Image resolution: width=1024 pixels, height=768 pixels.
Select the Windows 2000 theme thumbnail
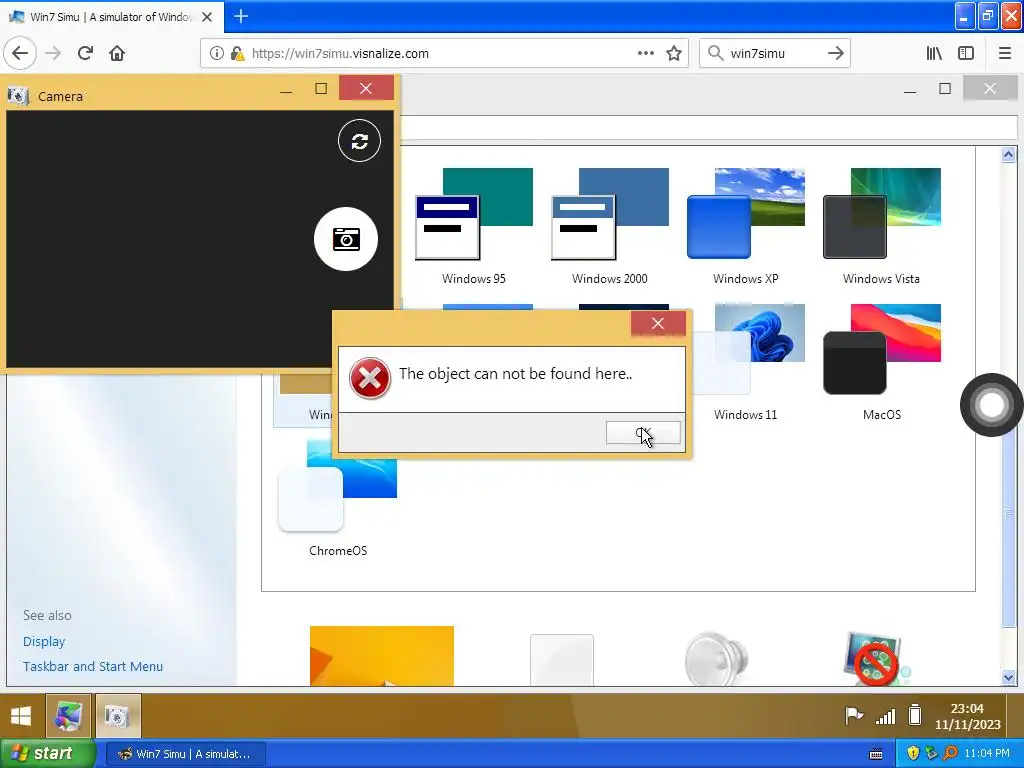pyautogui.click(x=610, y=226)
